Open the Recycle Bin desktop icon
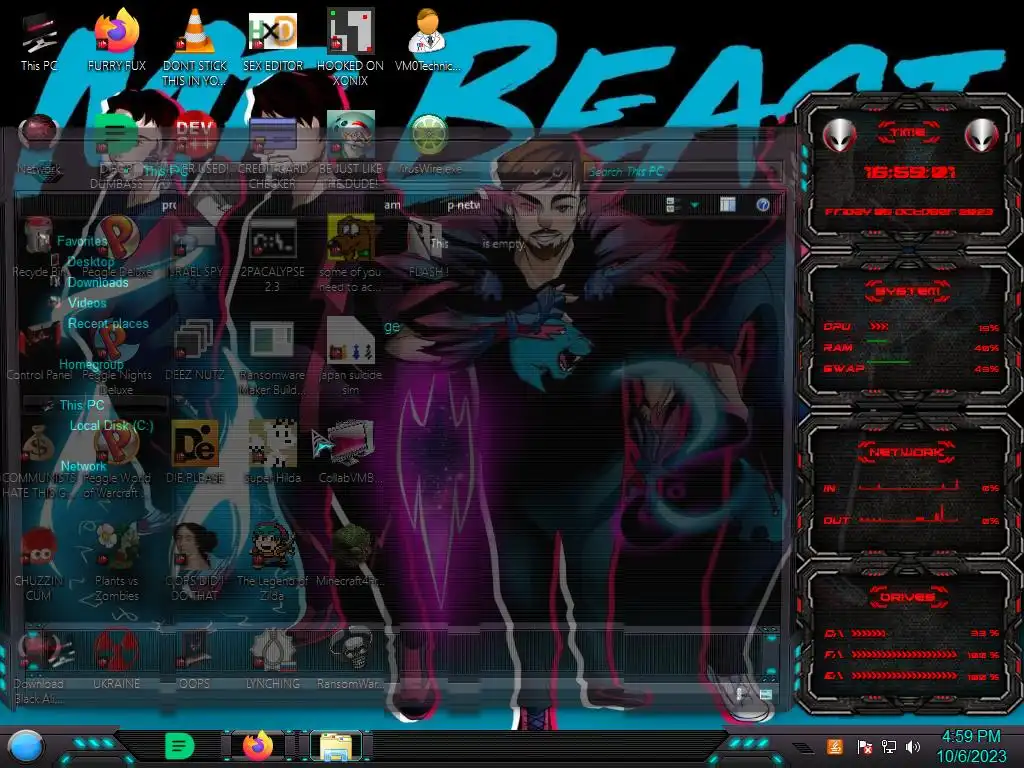This screenshot has height=768, width=1024. click(38, 248)
